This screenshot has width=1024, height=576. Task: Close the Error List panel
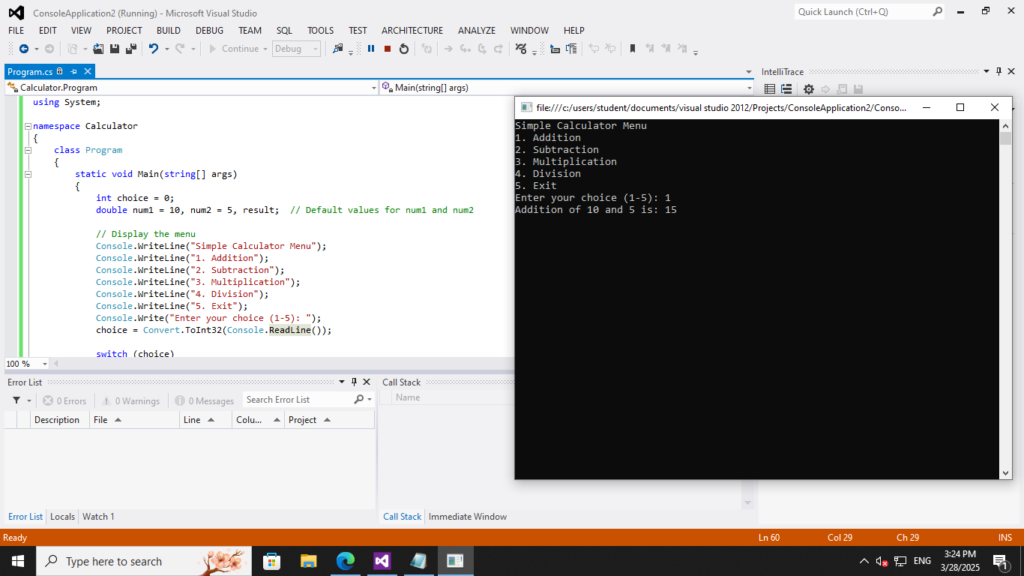click(366, 382)
